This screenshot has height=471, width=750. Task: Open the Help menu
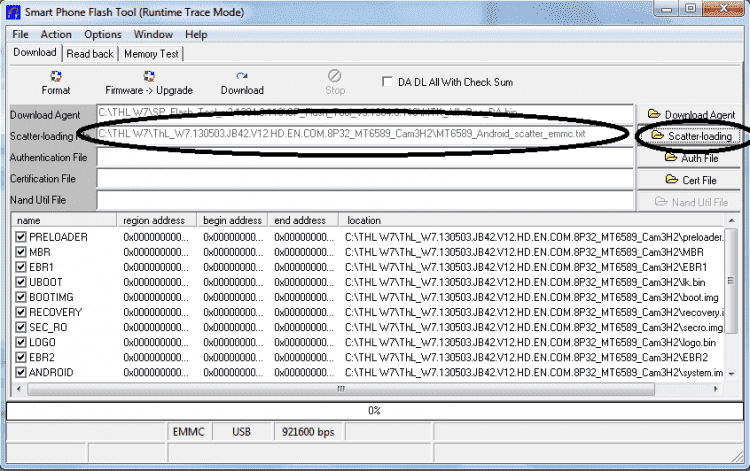click(x=196, y=34)
